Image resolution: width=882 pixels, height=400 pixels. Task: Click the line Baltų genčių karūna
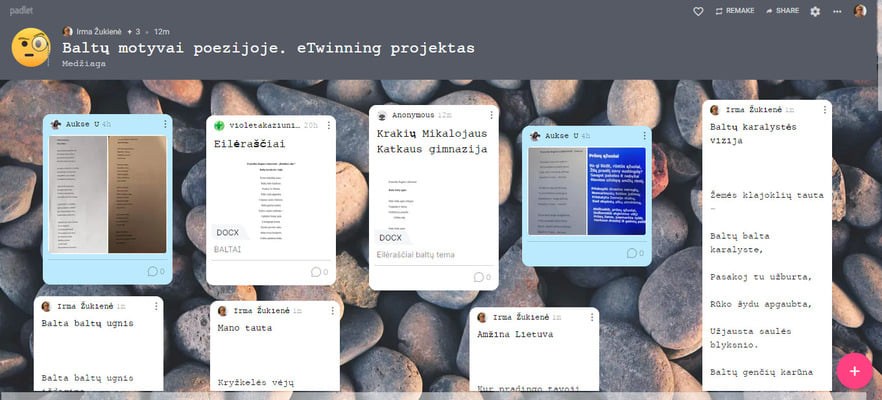761,372
